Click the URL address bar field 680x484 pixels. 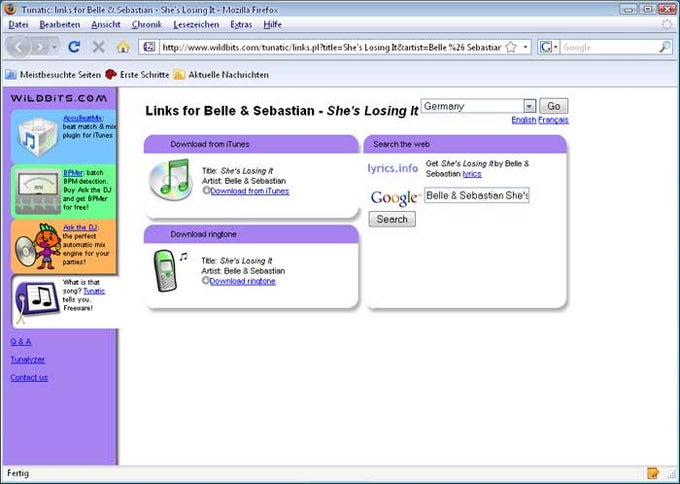(x=331, y=47)
